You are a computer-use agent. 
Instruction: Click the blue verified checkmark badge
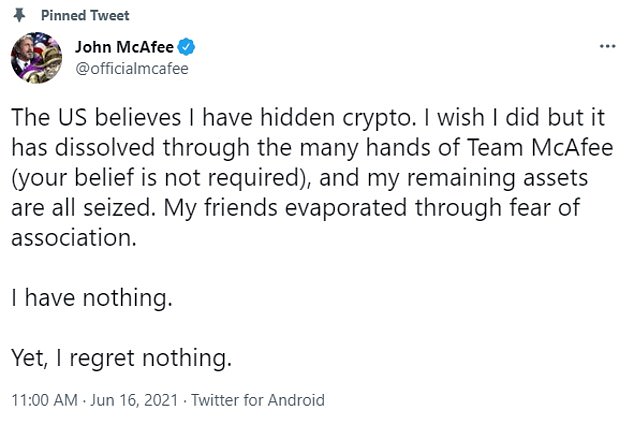click(x=186, y=47)
